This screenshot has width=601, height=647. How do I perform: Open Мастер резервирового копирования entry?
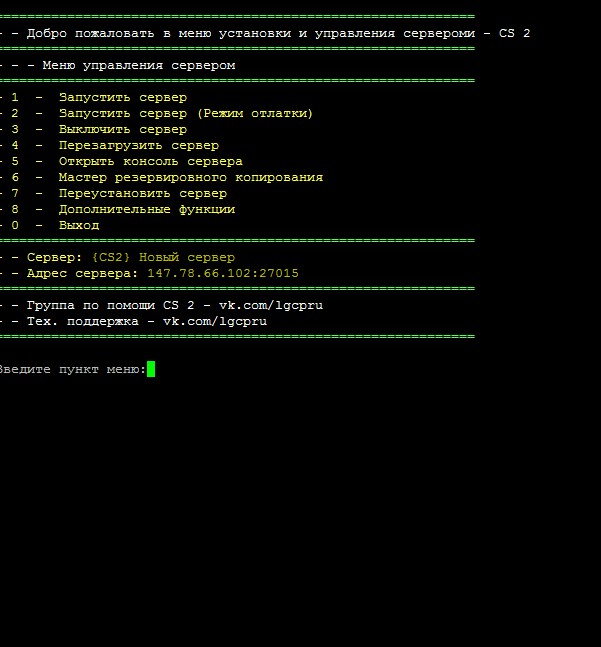(190, 177)
